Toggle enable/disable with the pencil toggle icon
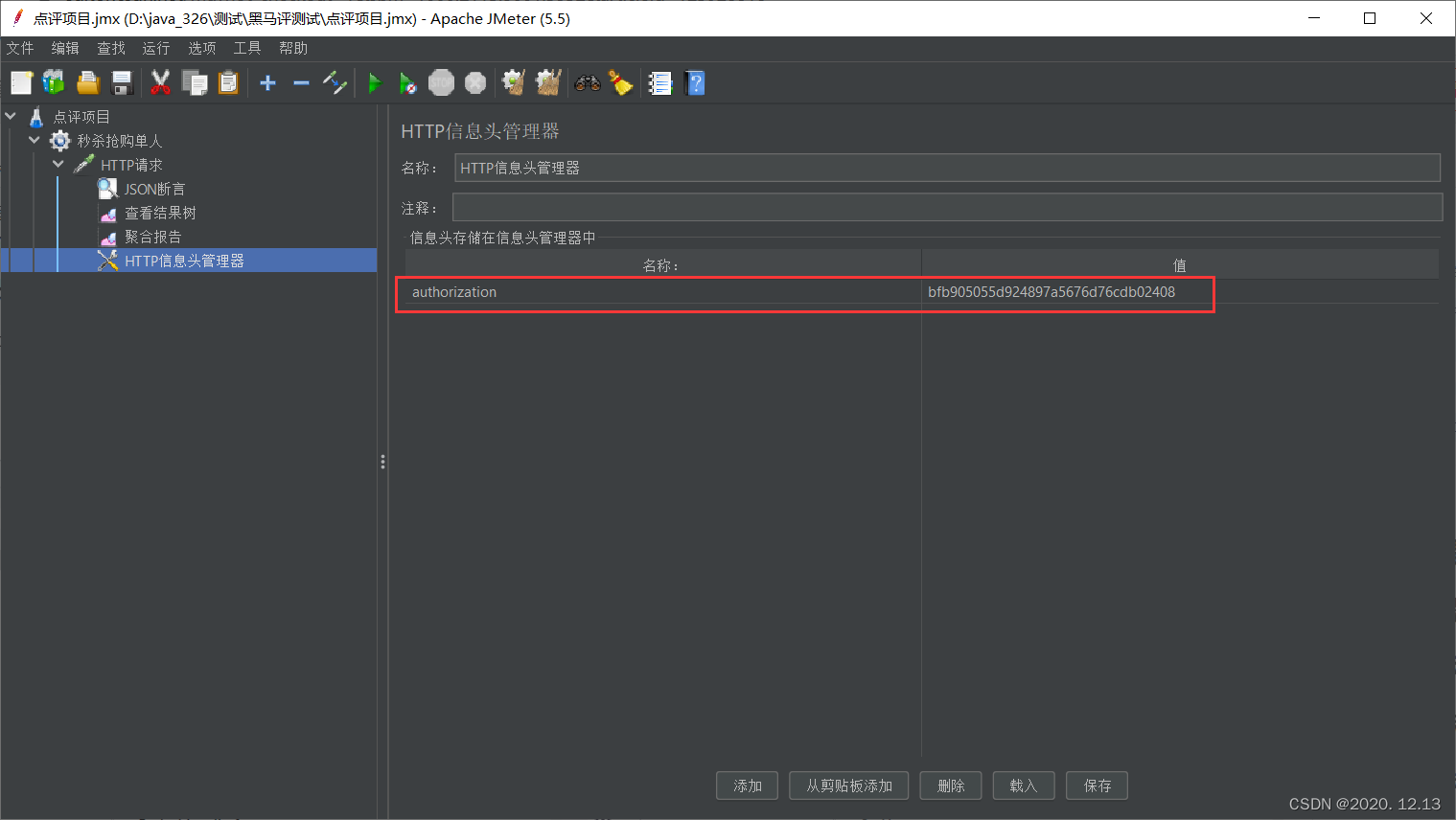This screenshot has width=1456, height=820. [x=335, y=82]
